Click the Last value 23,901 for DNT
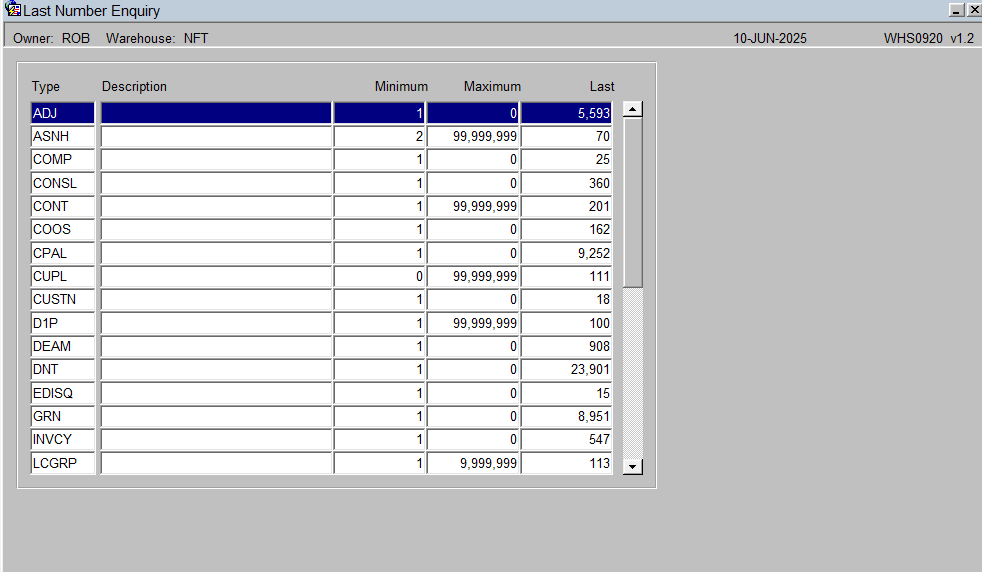This screenshot has height=572, width=982. [567, 370]
